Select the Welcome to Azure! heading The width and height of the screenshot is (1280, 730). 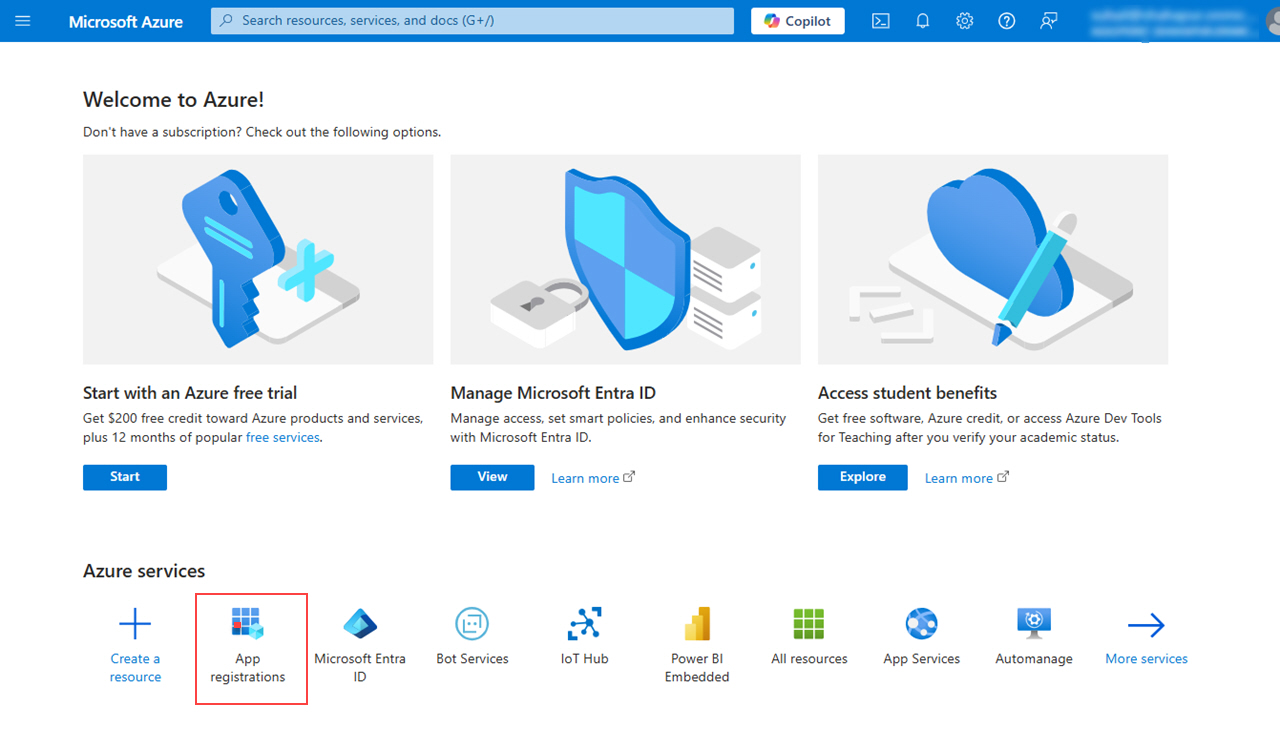pos(174,100)
